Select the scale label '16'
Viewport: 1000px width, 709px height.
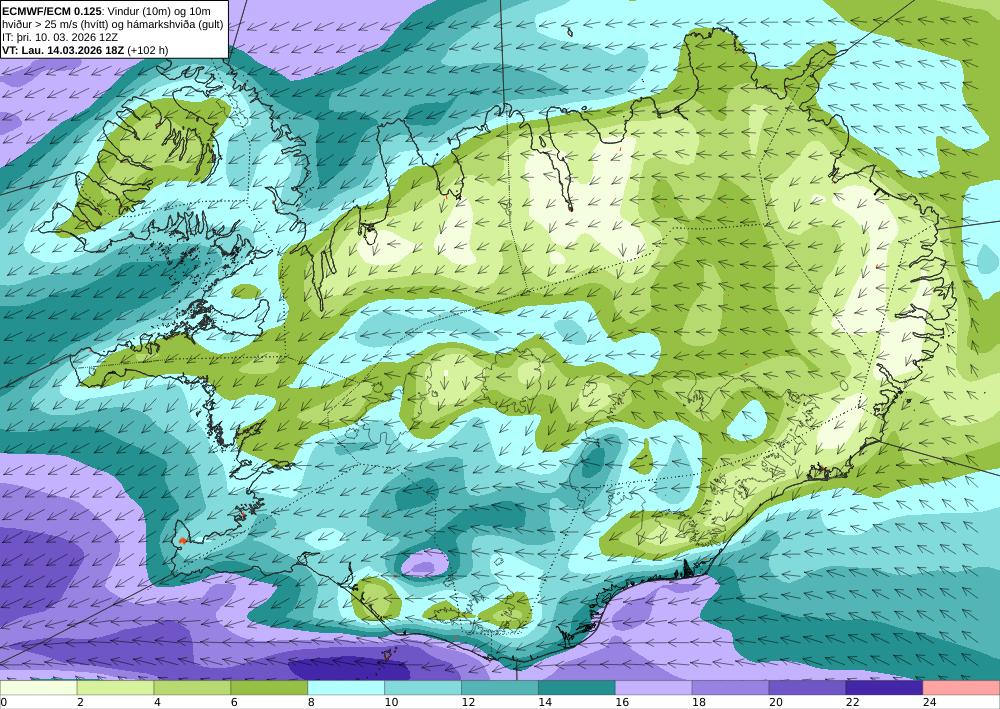622,702
